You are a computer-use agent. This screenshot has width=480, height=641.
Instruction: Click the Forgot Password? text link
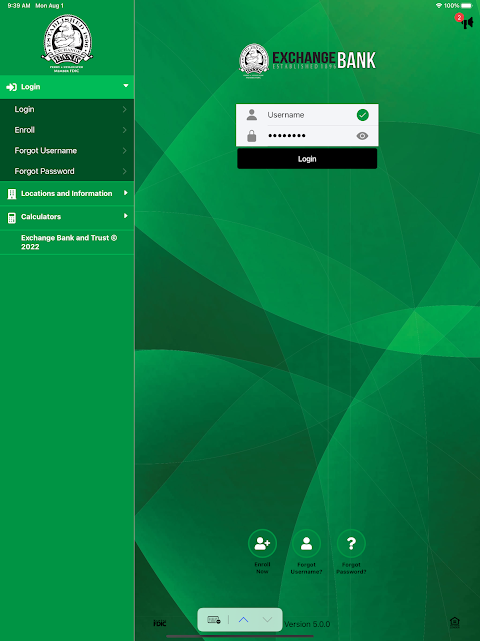click(351, 568)
